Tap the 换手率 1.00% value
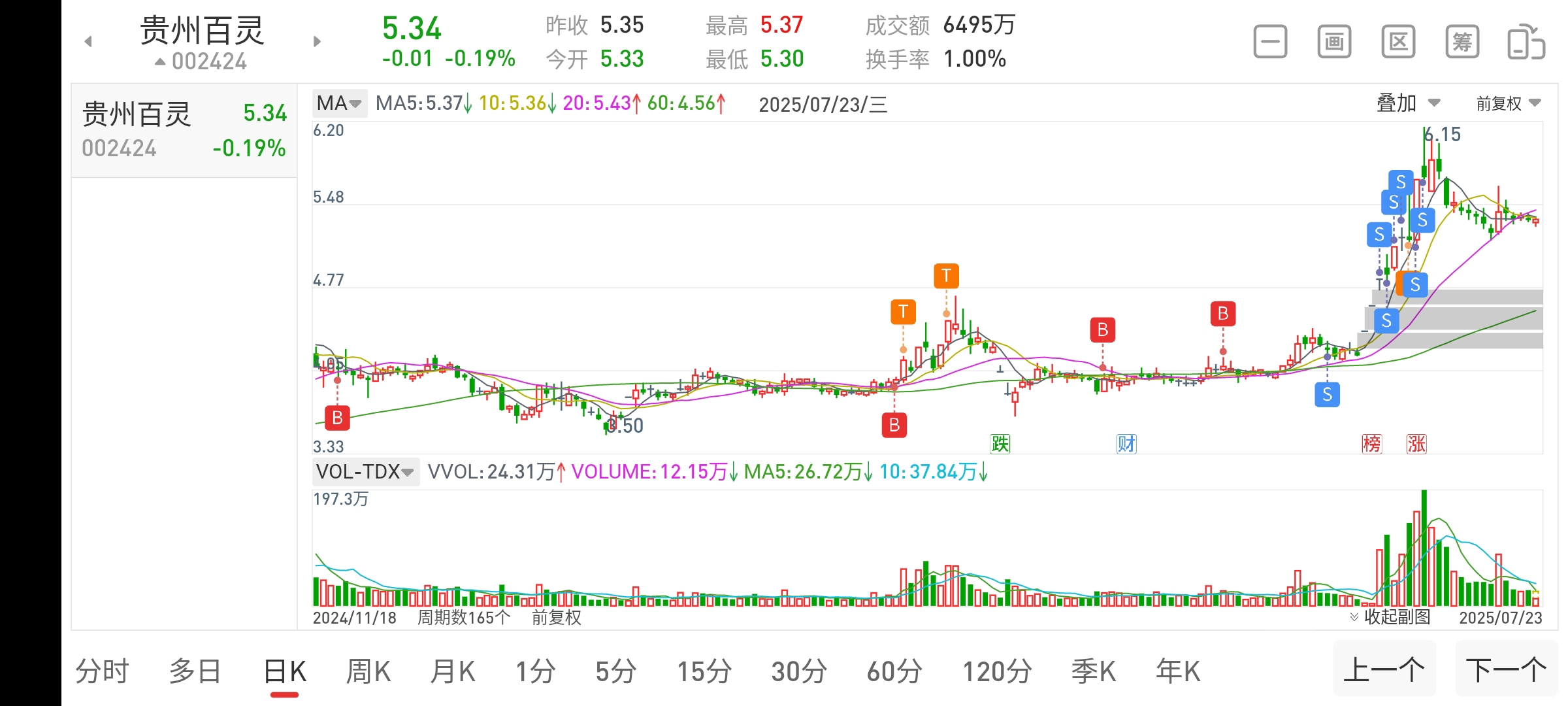This screenshot has width=1568, height=706. [x=975, y=59]
